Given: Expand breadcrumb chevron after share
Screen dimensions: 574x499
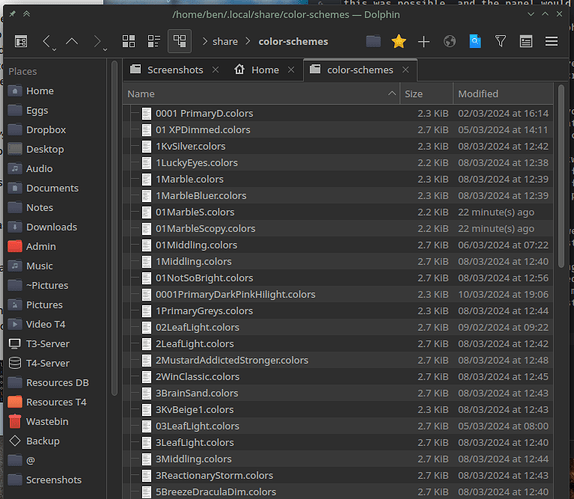Looking at the screenshot, I should pyautogui.click(x=248, y=41).
